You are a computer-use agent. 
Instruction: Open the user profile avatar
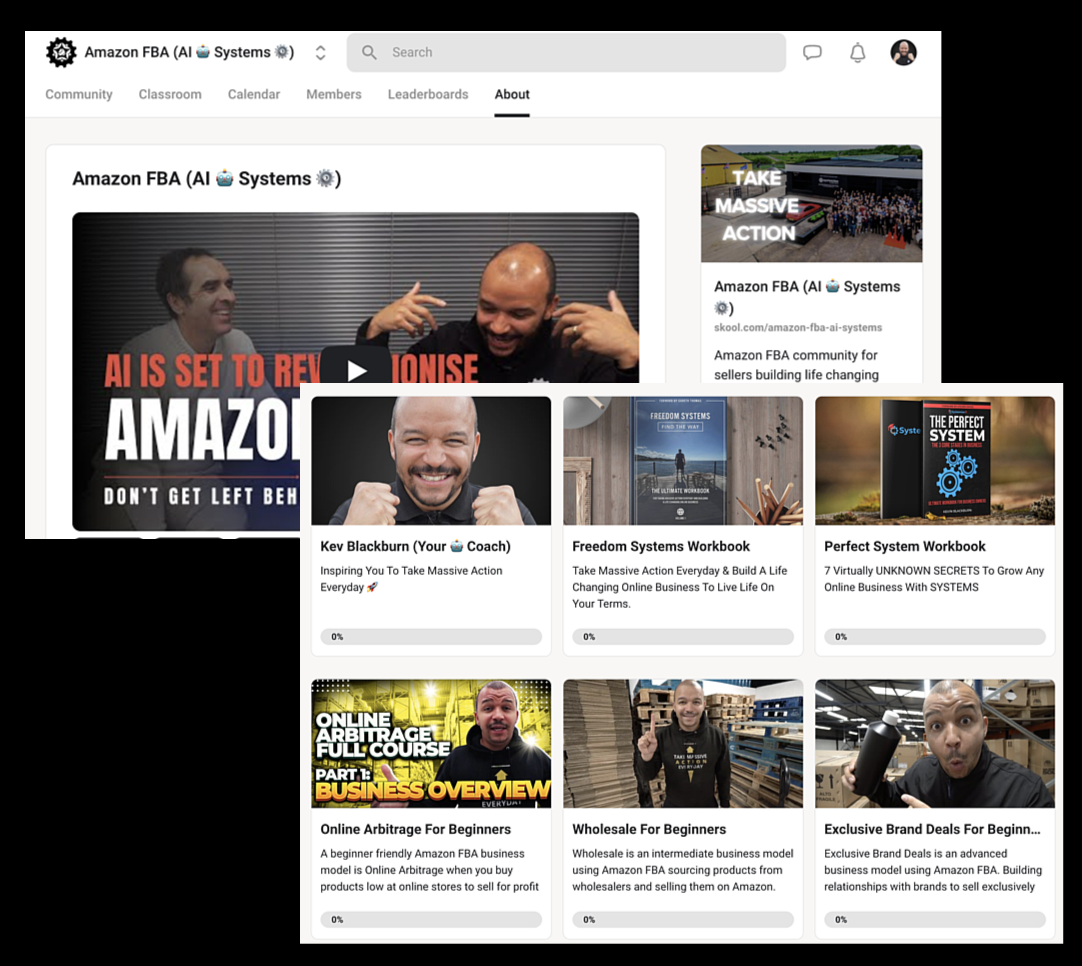pyautogui.click(x=903, y=52)
